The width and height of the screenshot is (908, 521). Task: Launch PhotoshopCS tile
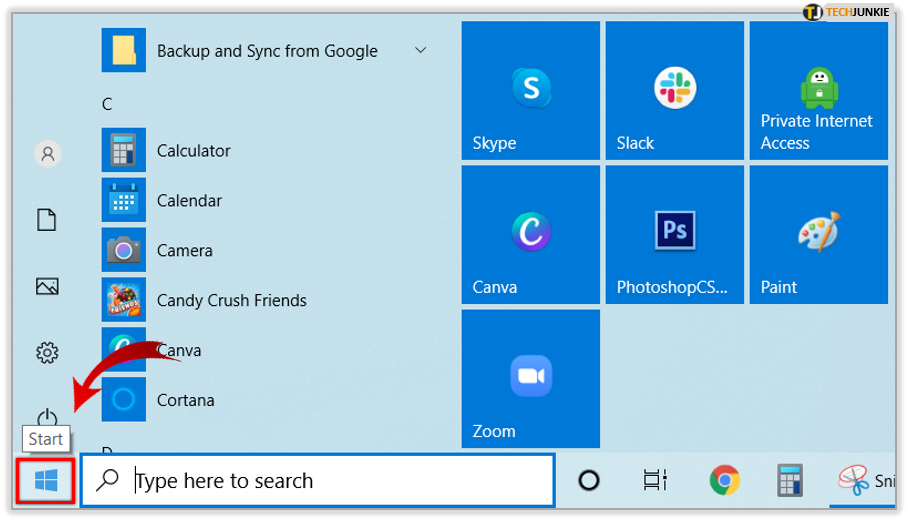click(x=675, y=234)
